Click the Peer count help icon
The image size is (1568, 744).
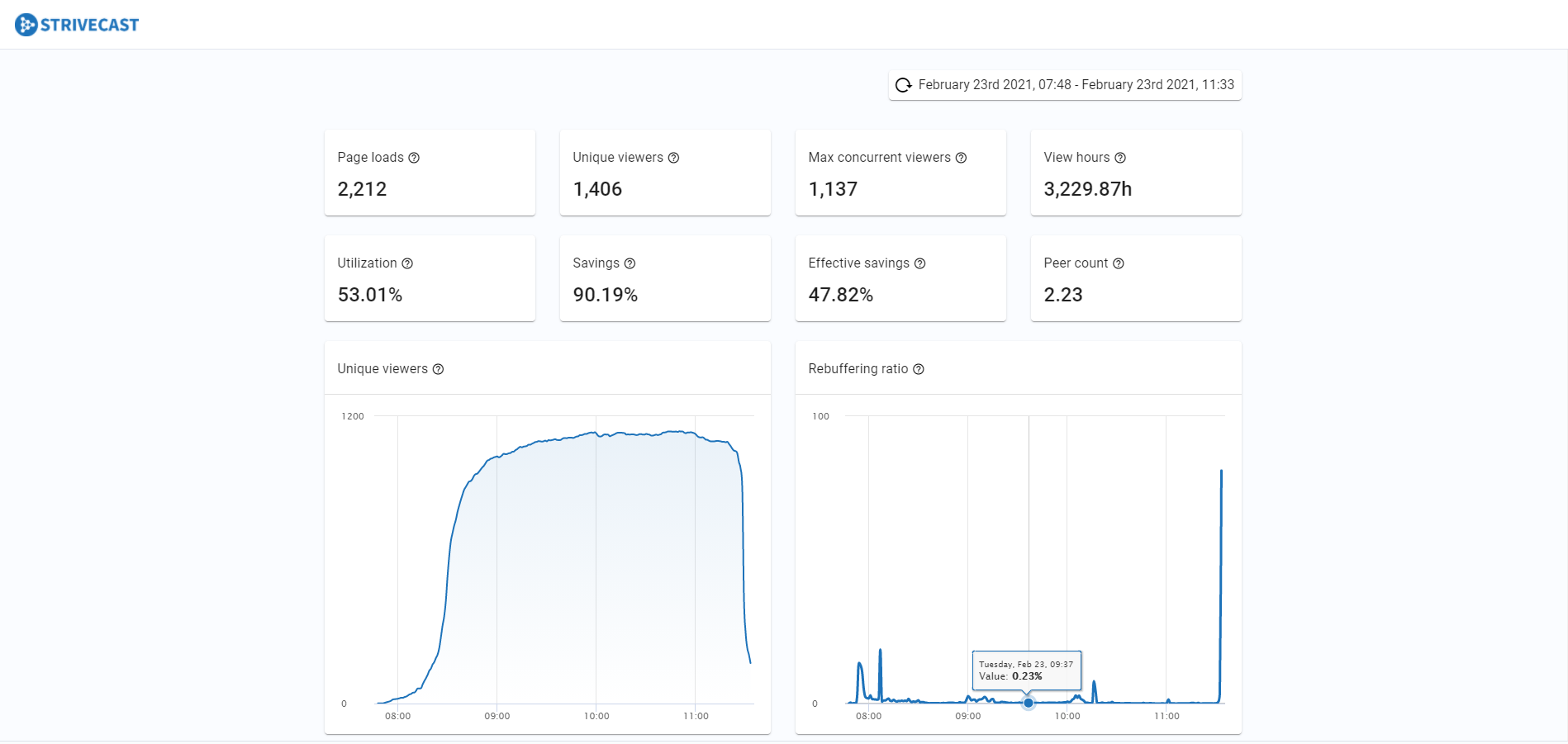(x=1119, y=263)
